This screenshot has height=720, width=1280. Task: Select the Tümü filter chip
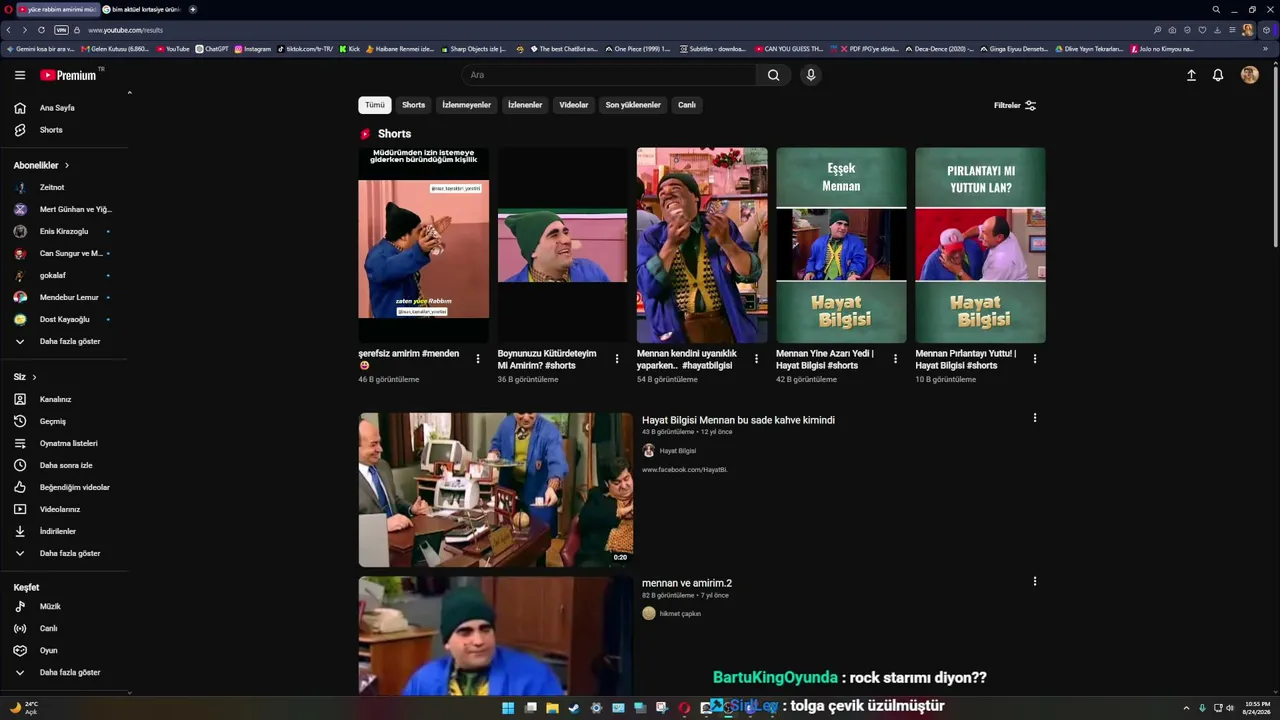[375, 105]
